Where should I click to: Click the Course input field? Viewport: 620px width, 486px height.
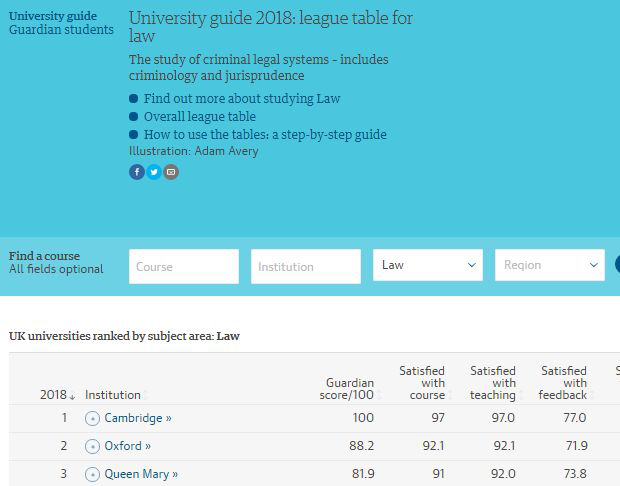point(184,267)
